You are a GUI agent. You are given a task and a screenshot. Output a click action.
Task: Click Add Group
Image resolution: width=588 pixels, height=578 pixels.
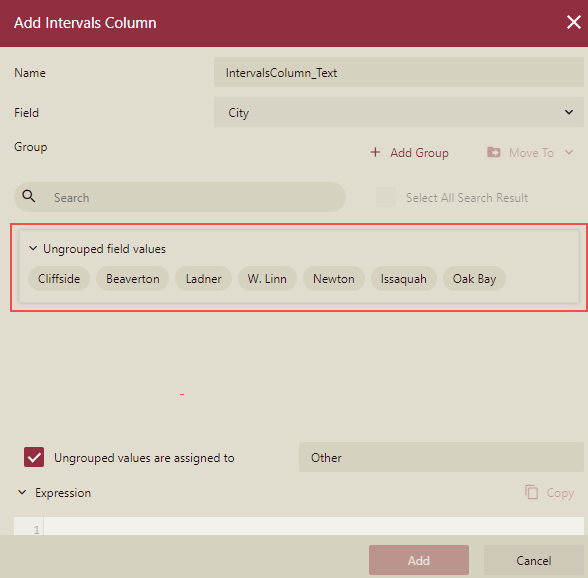pyautogui.click(x=410, y=153)
